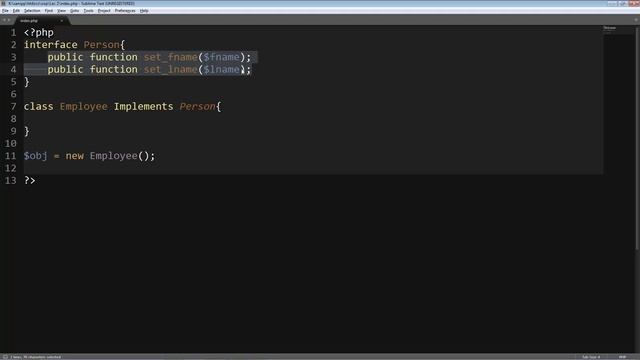This screenshot has height=360, width=640.
Task: Click 'Employee' class name on line 7
Action: (84, 107)
